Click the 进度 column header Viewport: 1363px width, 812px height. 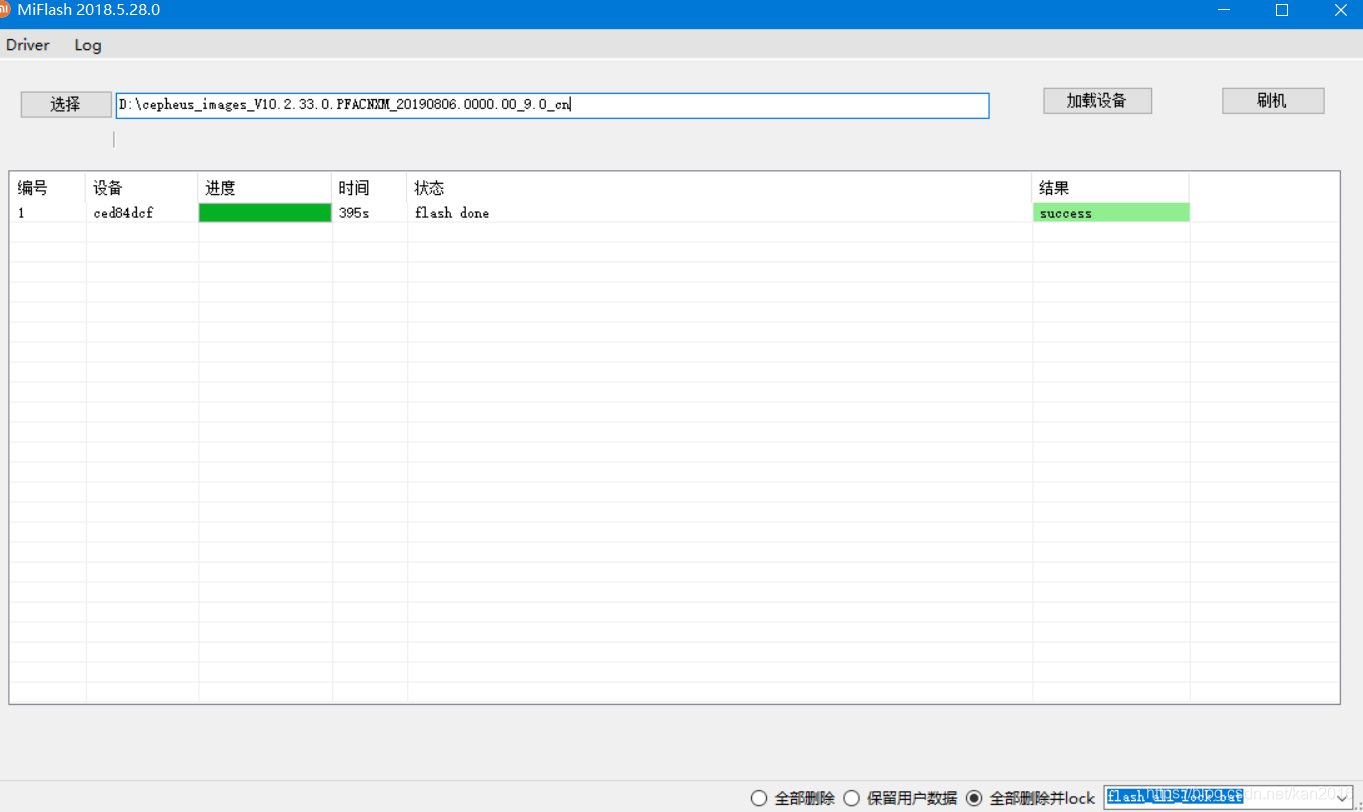(265, 188)
